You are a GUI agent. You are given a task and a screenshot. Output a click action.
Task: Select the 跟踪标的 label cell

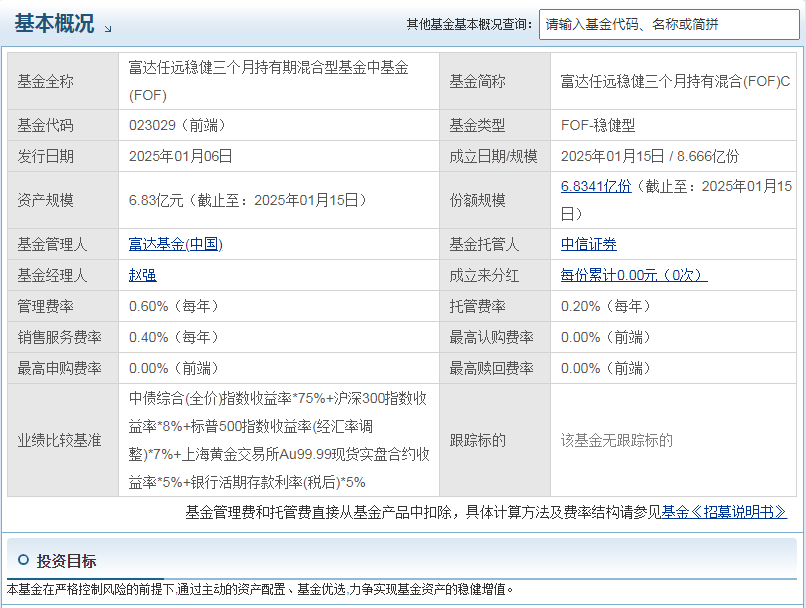[495, 440]
